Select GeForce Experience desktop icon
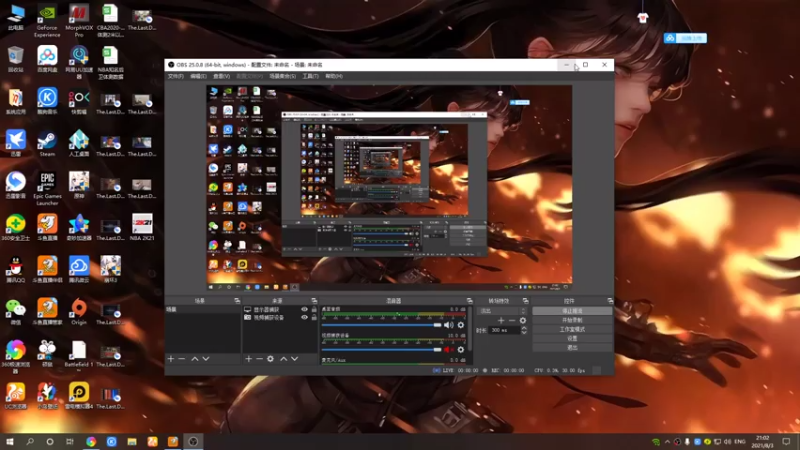 tap(47, 21)
